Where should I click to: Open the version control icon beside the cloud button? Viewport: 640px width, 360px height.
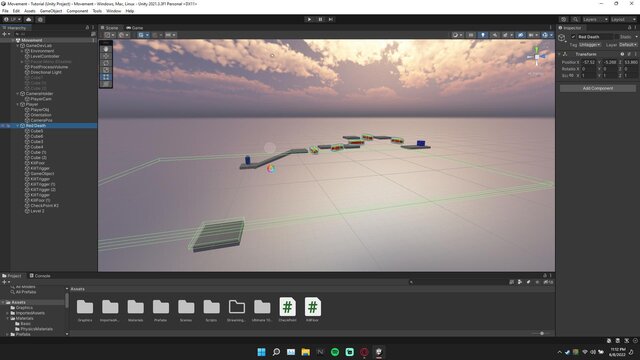[x=40, y=19]
